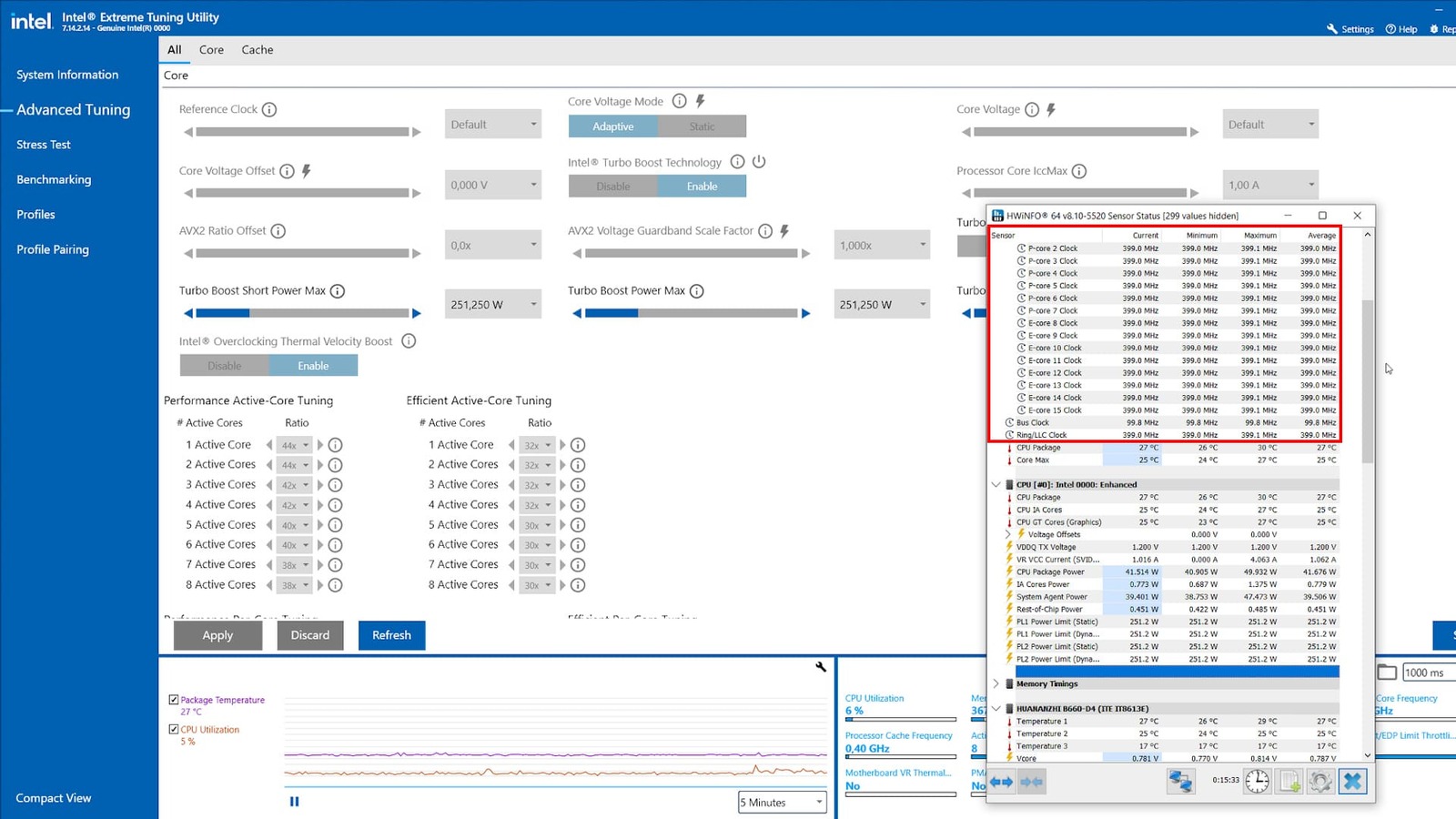Show info for AVX2 Ratio Offset
This screenshot has width=1456, height=819.
(278, 231)
